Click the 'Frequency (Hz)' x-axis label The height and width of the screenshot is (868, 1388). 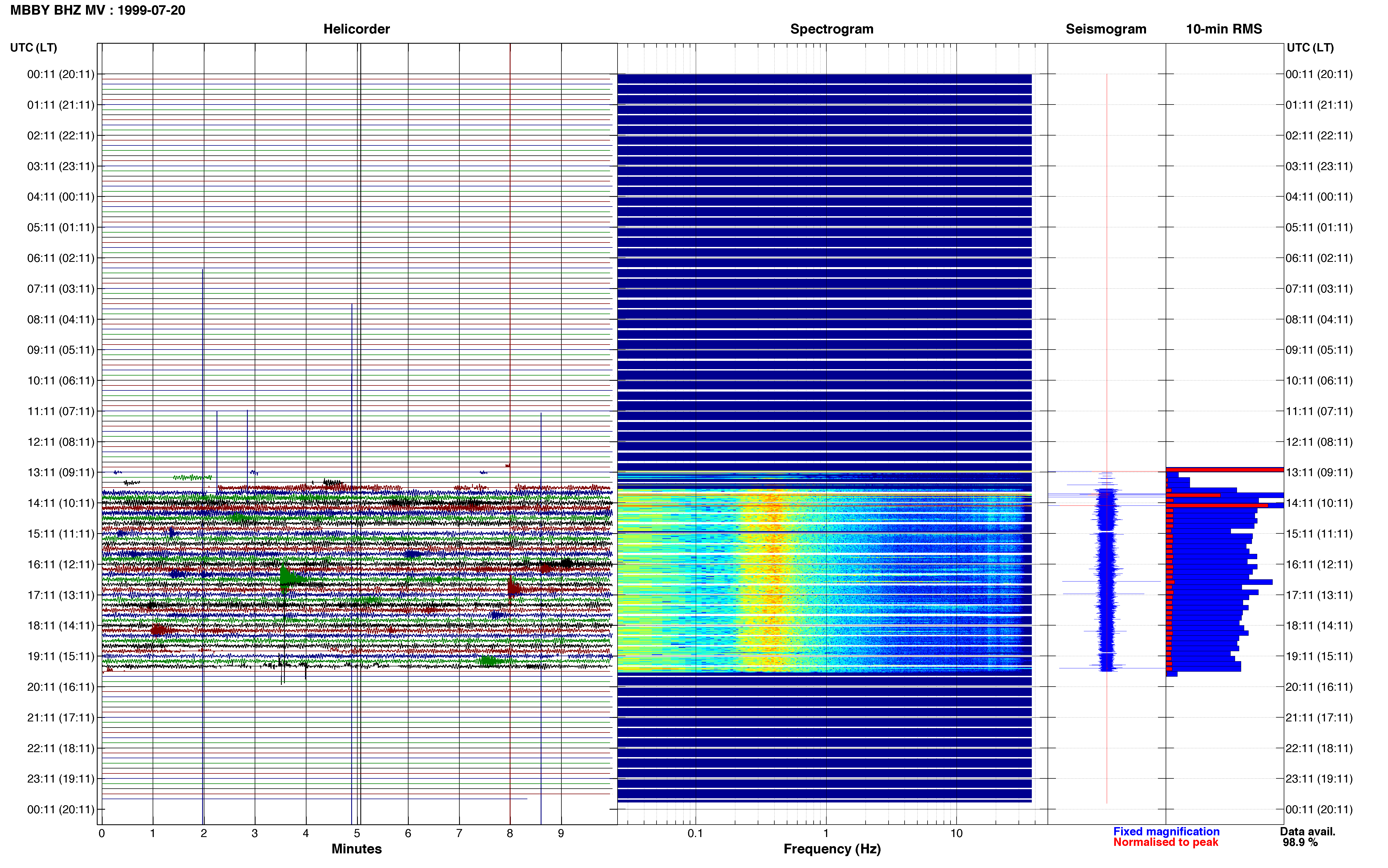click(x=832, y=849)
